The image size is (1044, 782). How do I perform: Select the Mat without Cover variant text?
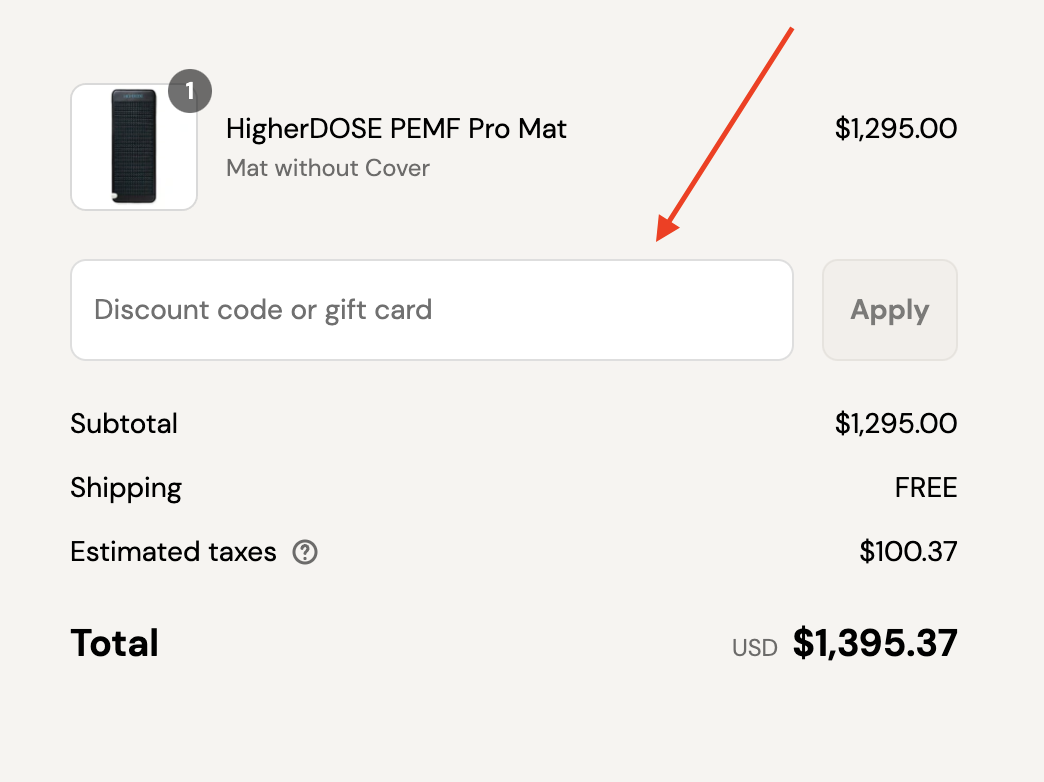(x=328, y=168)
